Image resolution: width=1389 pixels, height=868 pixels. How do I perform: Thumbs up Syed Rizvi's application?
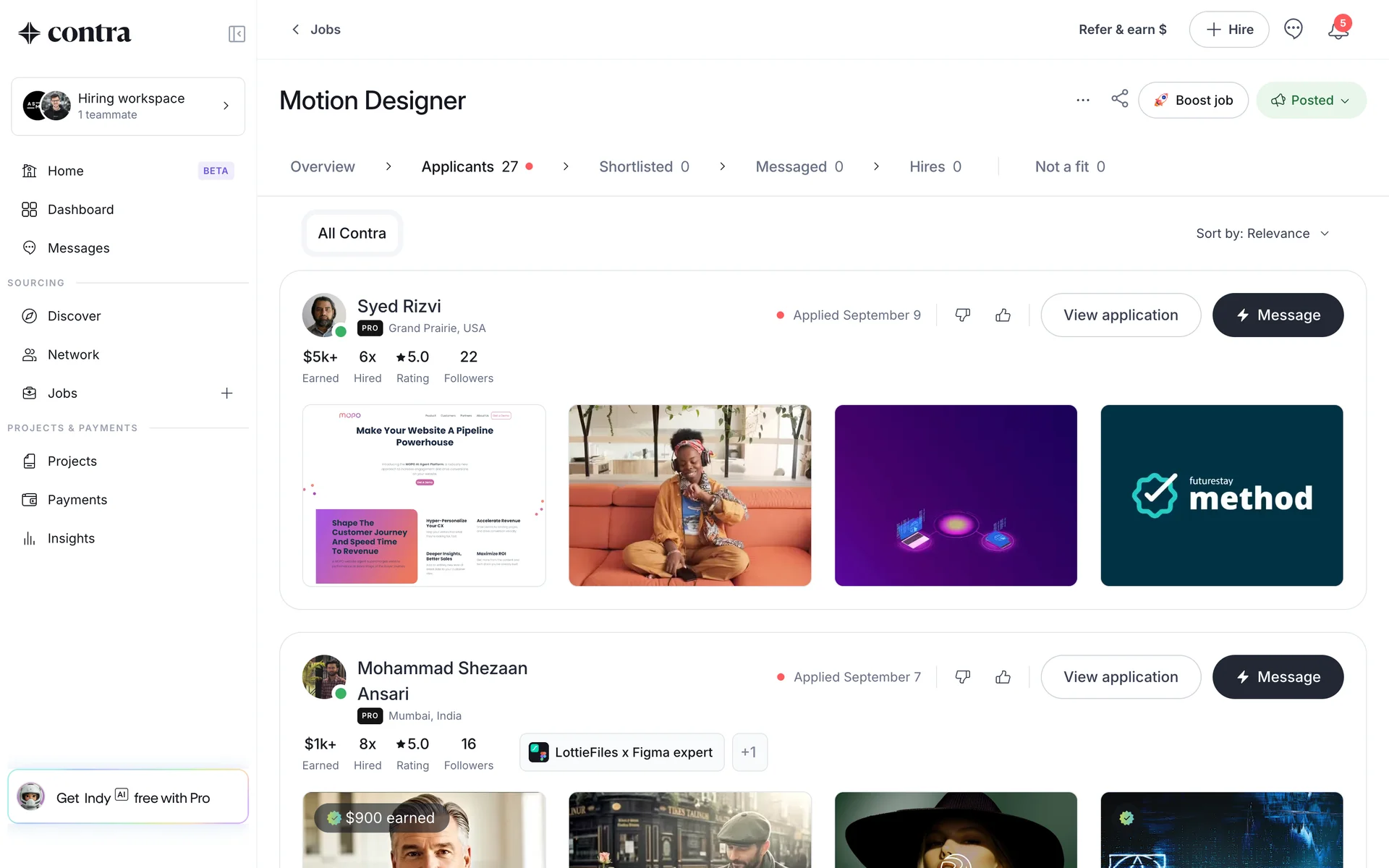[x=1003, y=315]
